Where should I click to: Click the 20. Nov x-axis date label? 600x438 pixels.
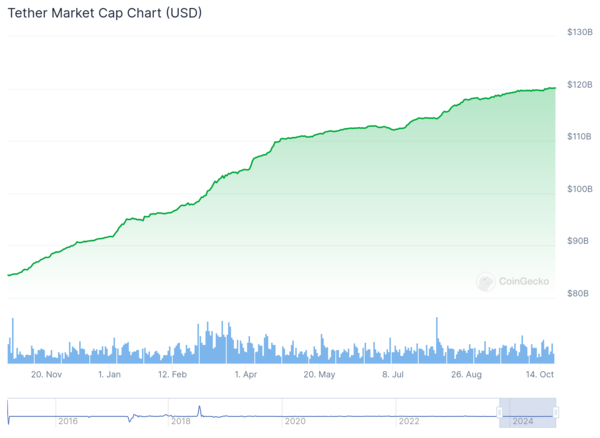click(46, 374)
